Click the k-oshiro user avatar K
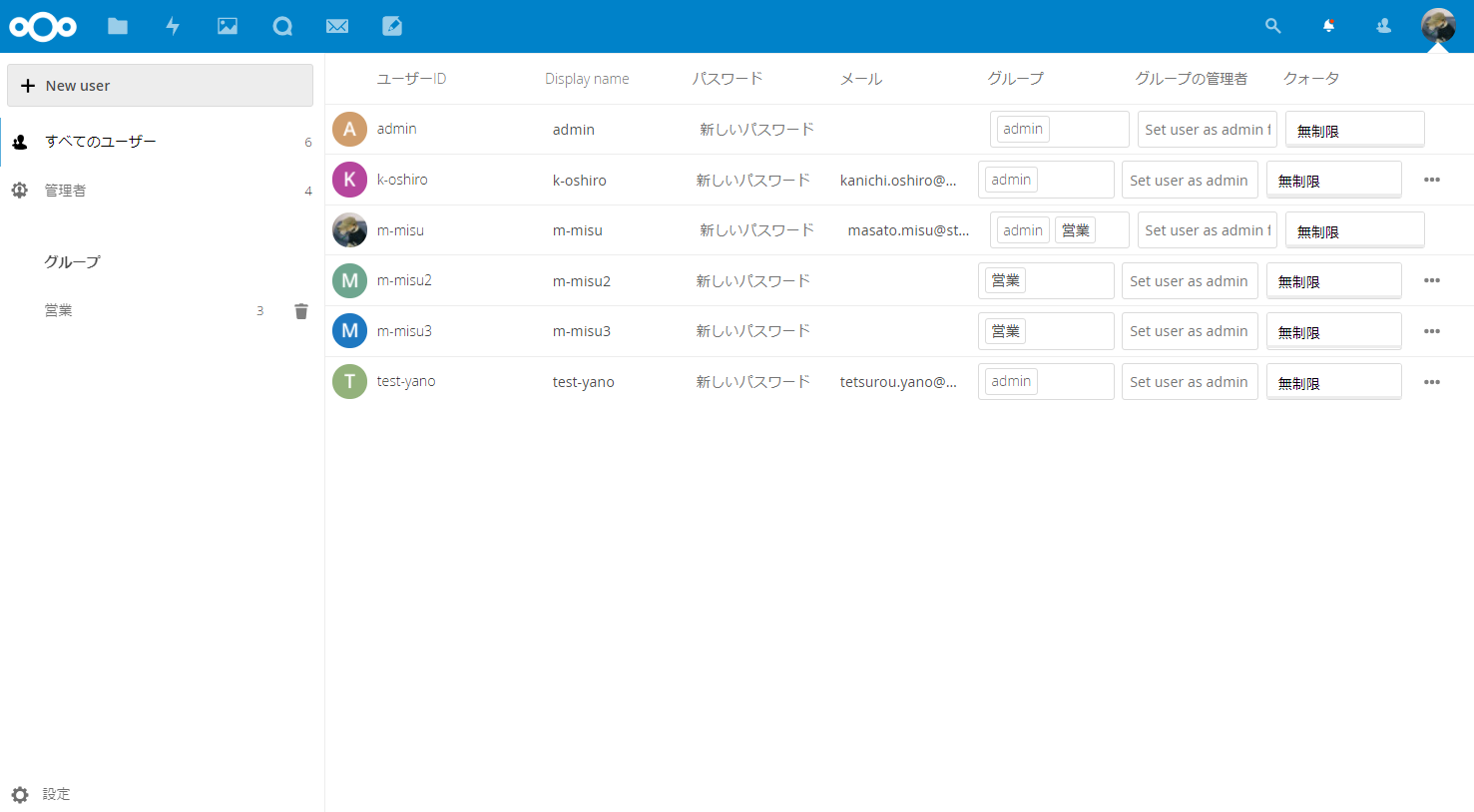Viewport: 1474px width, 812px height. click(x=349, y=180)
